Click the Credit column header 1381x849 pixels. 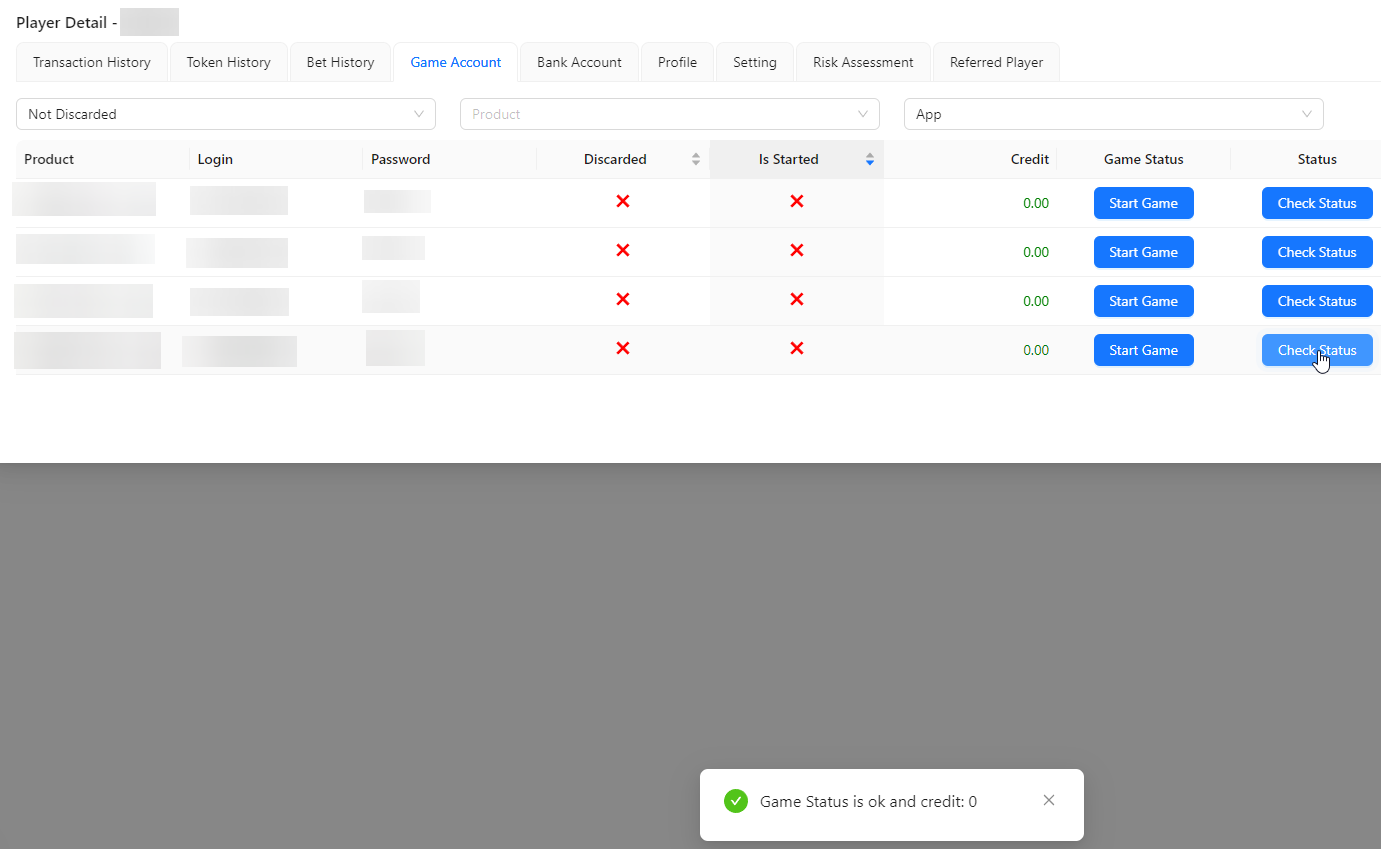click(1029, 159)
